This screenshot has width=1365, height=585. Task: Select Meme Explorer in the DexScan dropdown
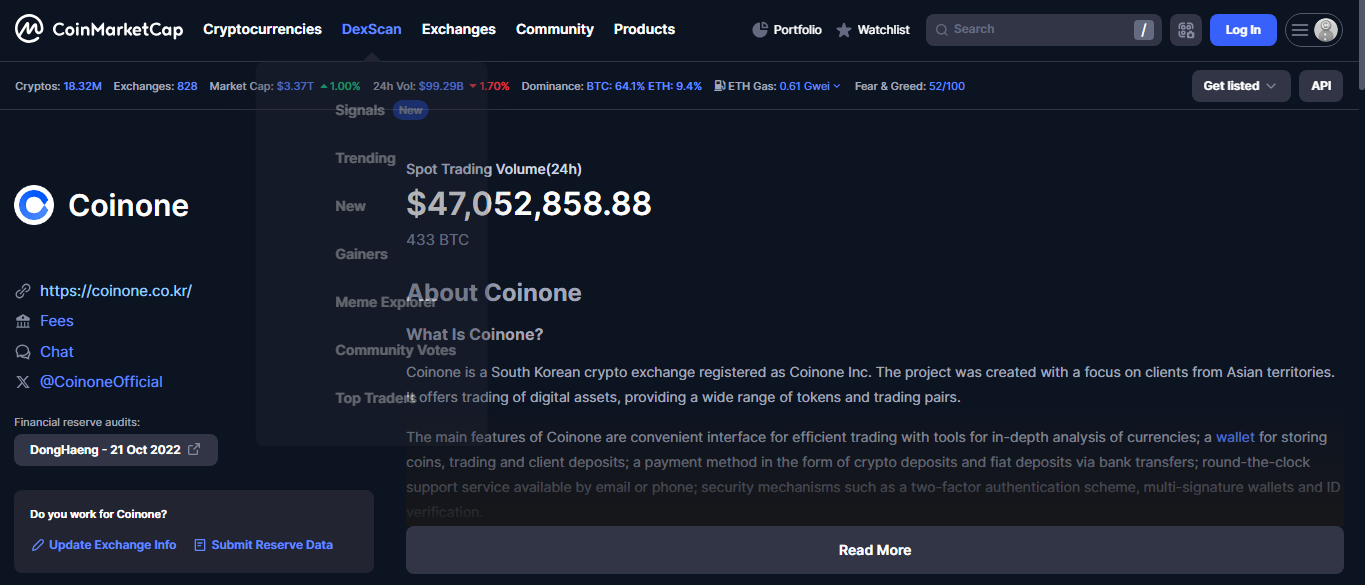click(x=386, y=302)
